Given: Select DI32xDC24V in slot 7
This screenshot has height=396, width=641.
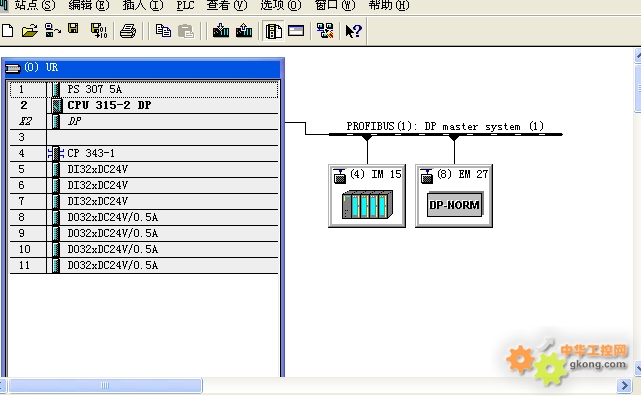Looking at the screenshot, I should (x=144, y=201).
